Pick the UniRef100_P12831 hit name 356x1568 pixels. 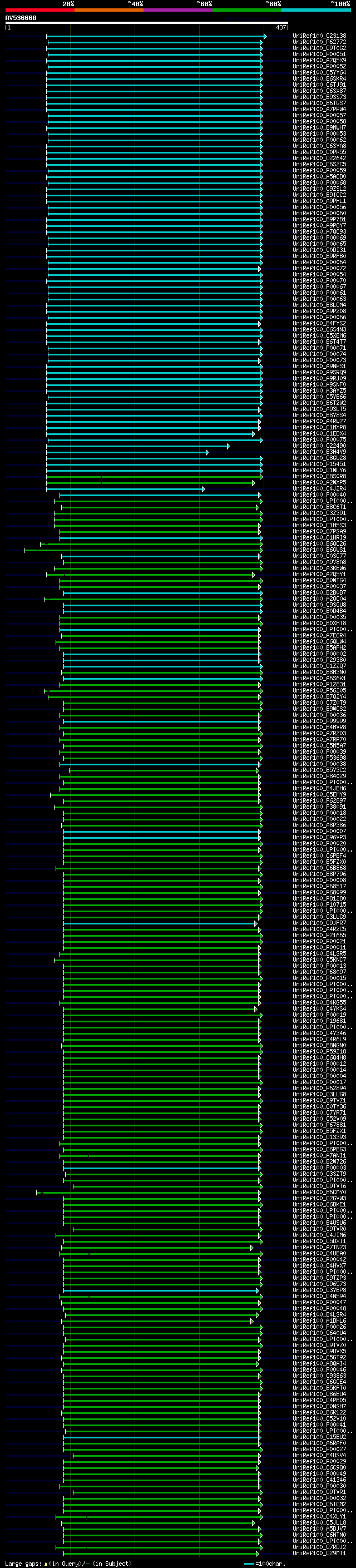319,685
